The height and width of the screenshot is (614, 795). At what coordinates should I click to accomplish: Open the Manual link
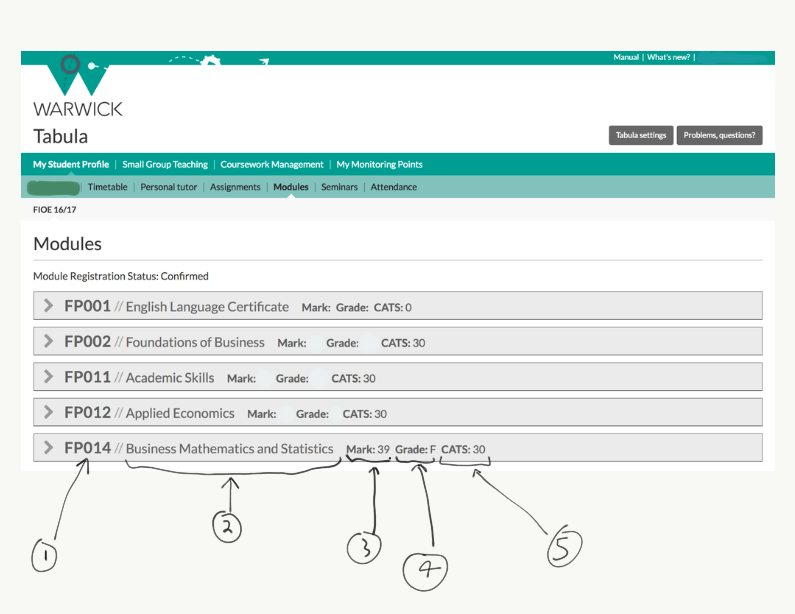pyautogui.click(x=626, y=58)
